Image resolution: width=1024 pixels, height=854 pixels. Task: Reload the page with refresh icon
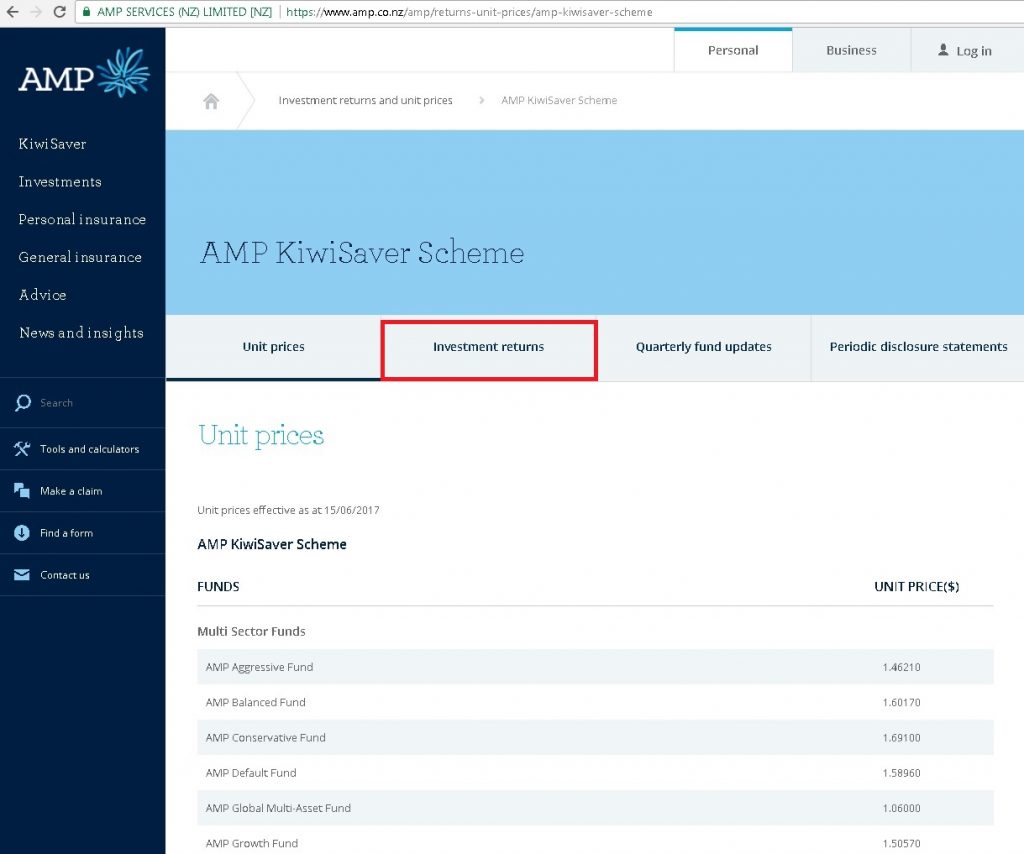pos(59,12)
